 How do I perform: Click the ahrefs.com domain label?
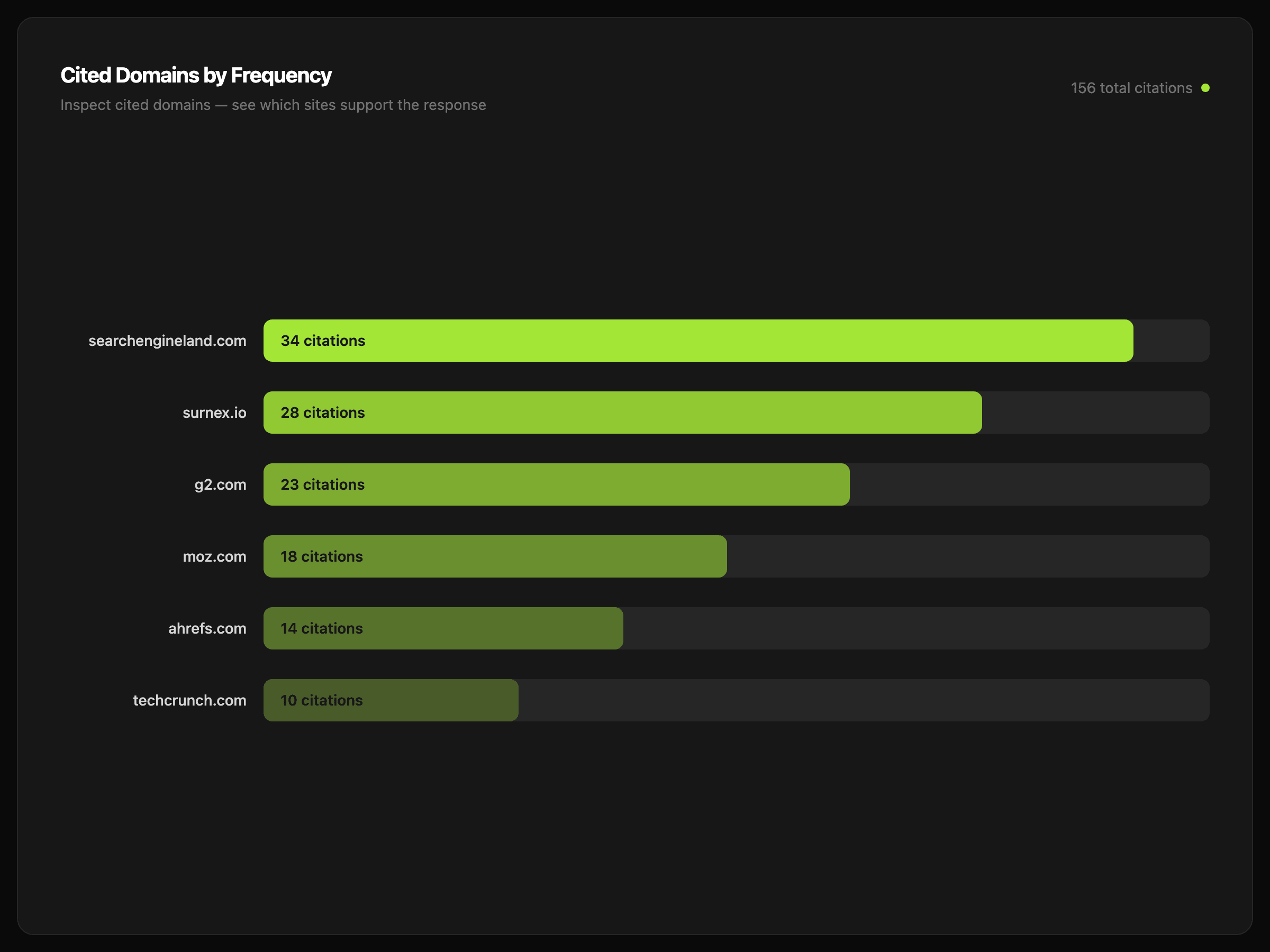pos(207,628)
